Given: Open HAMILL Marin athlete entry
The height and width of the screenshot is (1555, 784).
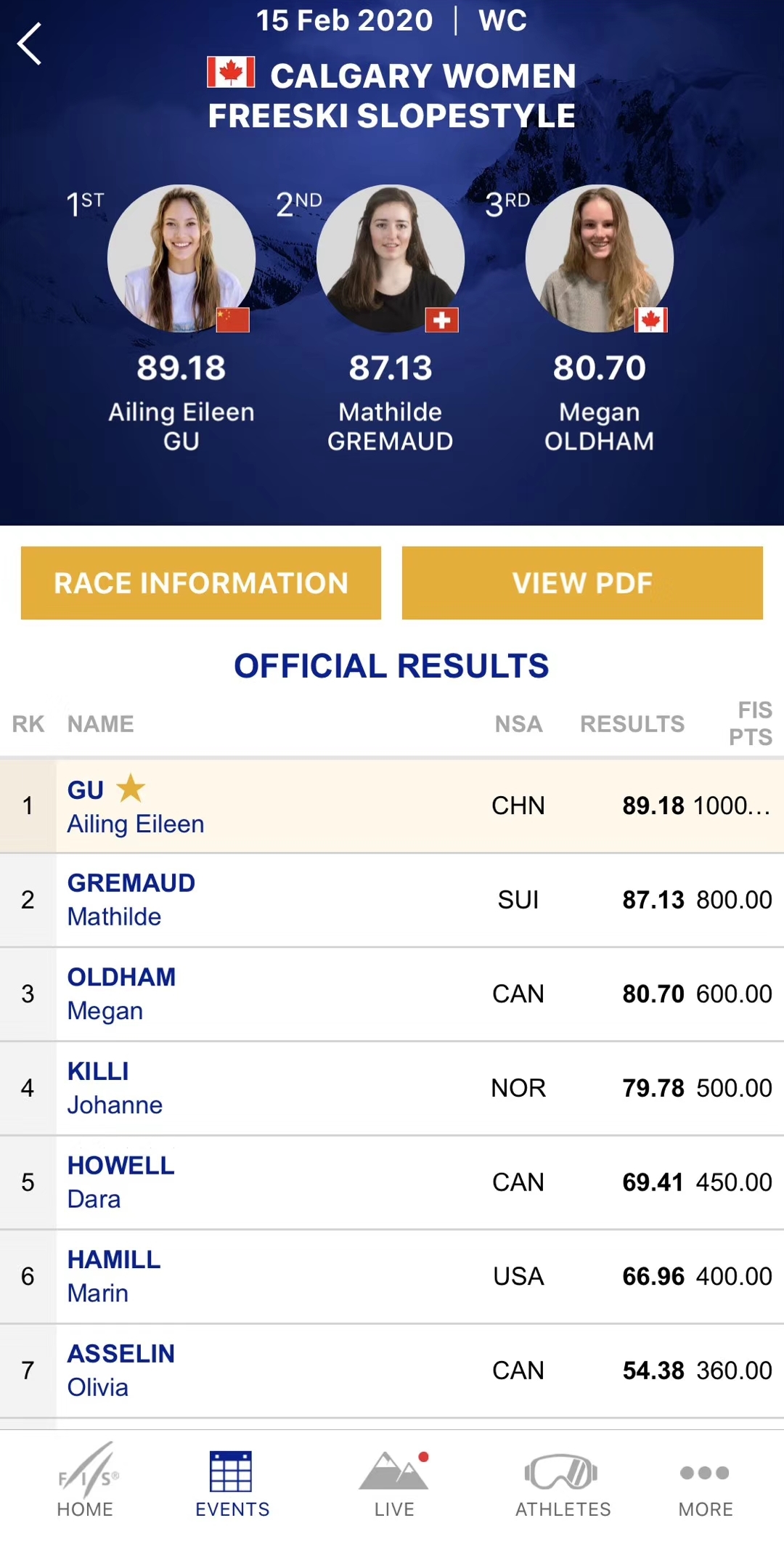Looking at the screenshot, I should tap(114, 1276).
